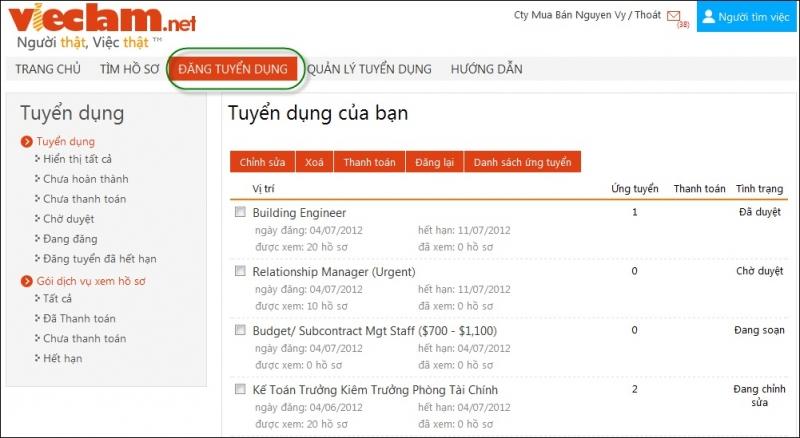
Task: Open Danh sách ứng tuyển list
Action: click(522, 162)
